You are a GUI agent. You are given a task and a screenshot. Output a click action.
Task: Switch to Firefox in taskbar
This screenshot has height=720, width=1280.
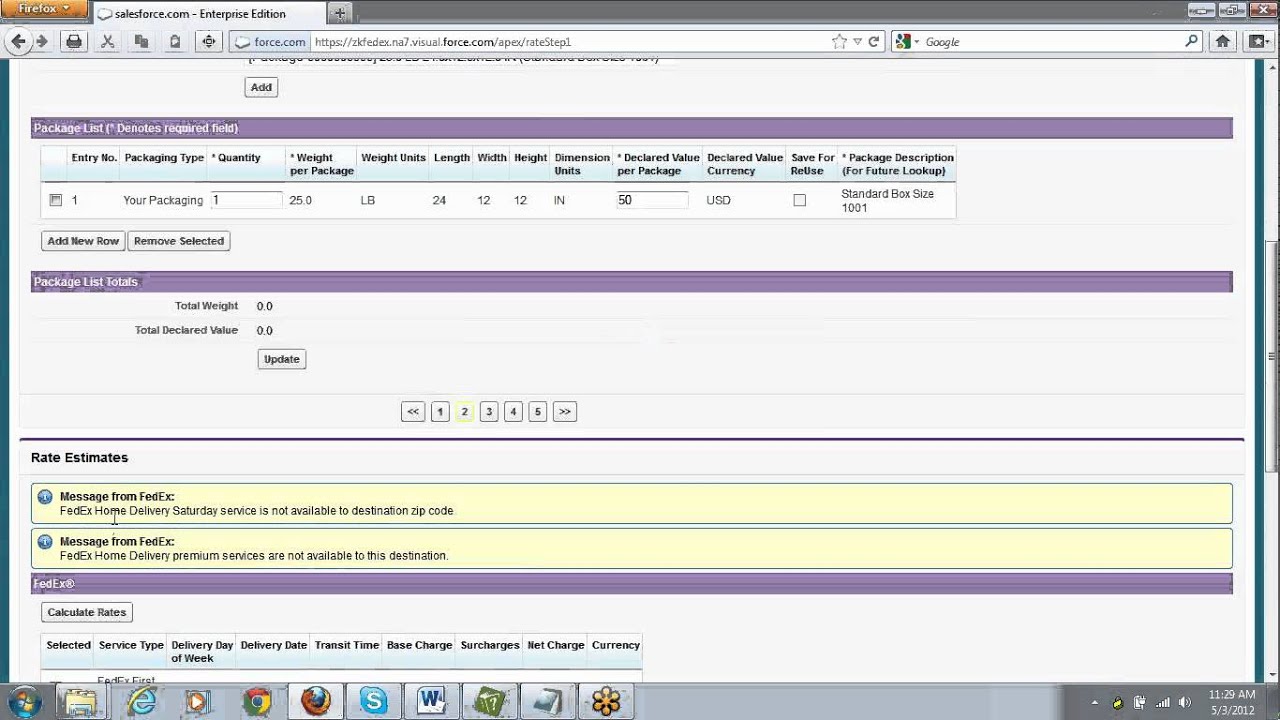pyautogui.click(x=316, y=702)
